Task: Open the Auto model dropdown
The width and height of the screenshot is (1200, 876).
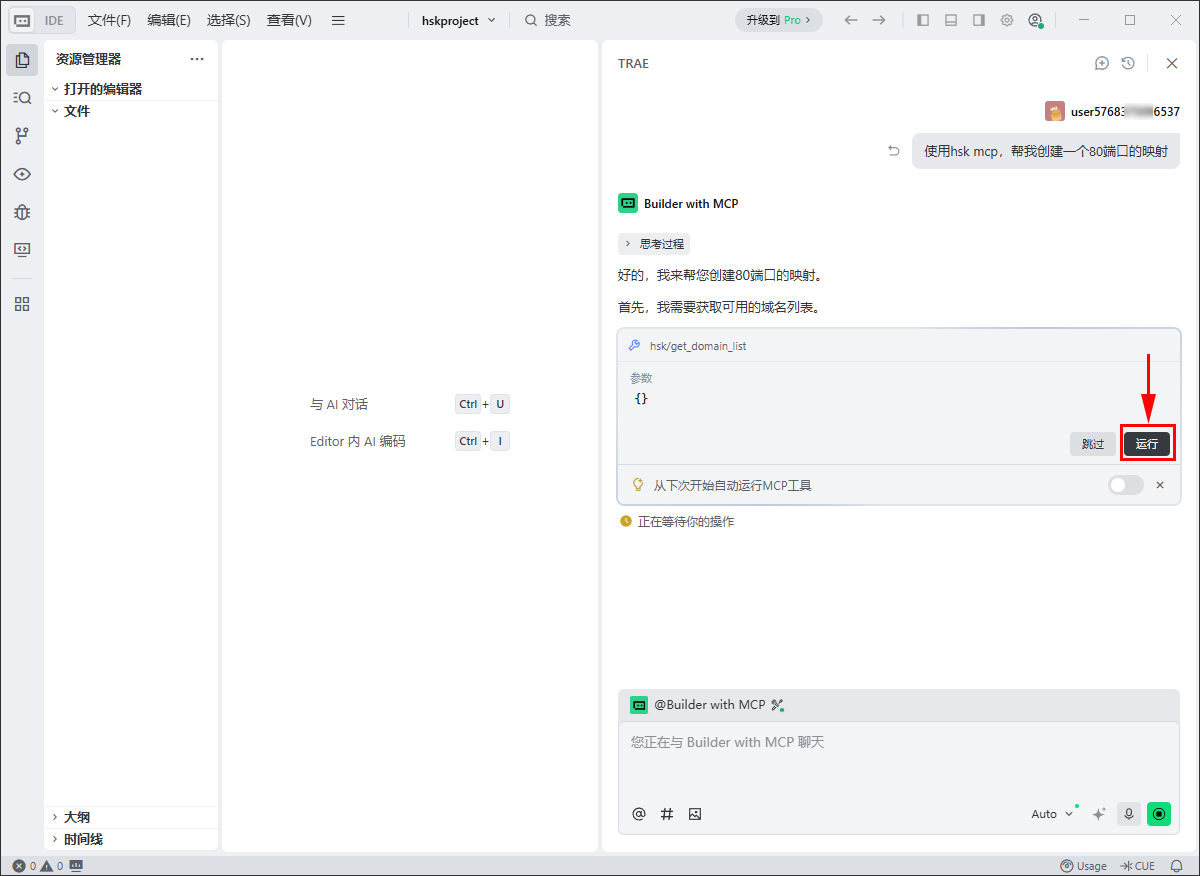Action: pyautogui.click(x=1051, y=814)
